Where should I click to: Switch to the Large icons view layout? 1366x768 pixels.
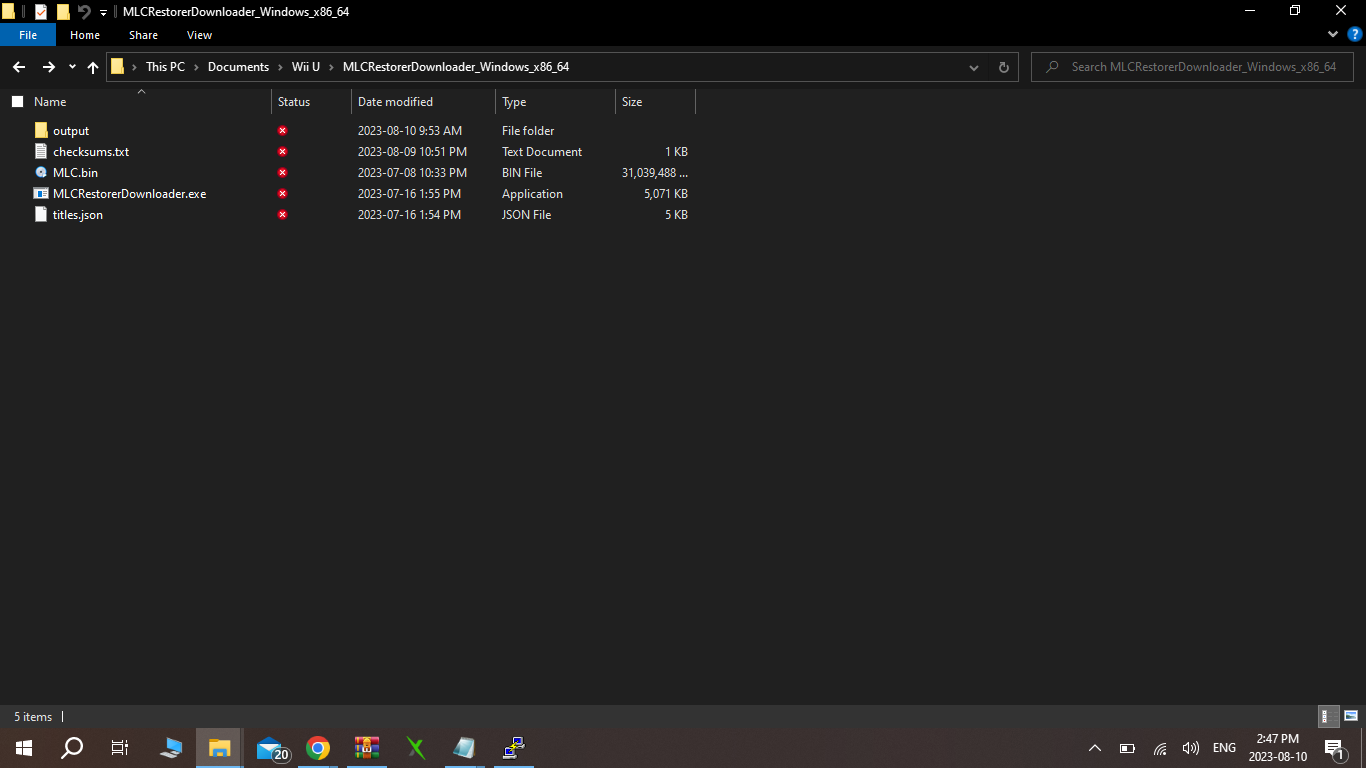1351,716
